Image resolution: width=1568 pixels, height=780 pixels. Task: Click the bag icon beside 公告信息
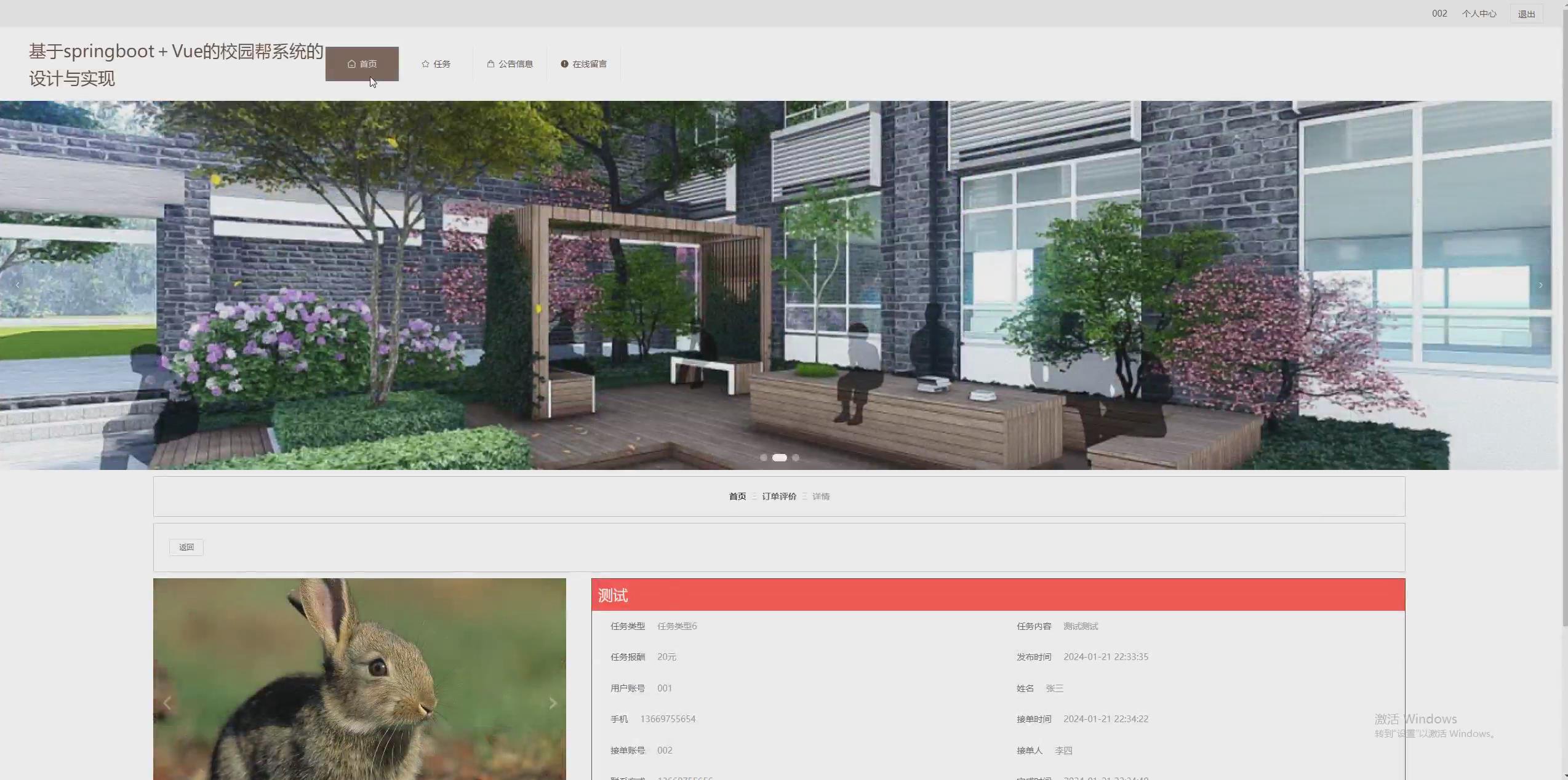click(x=490, y=64)
